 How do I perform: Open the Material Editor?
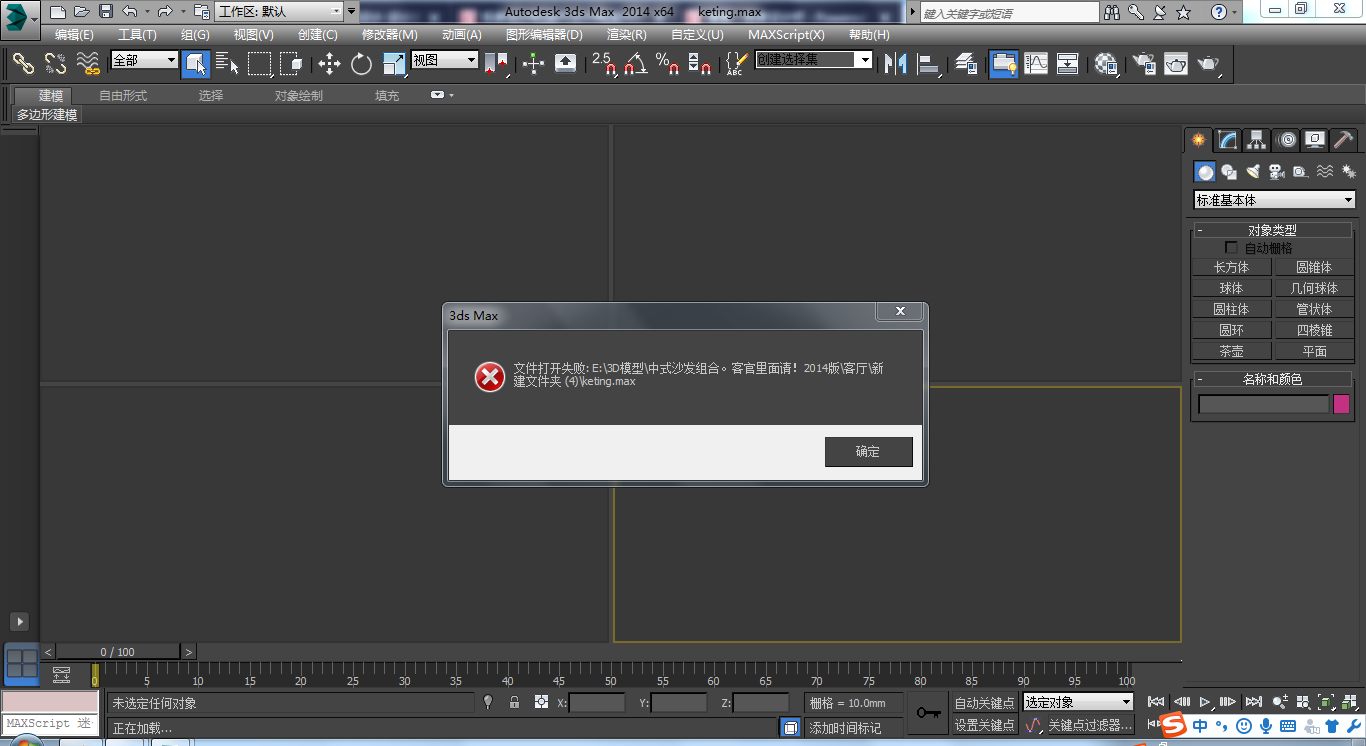tap(1105, 64)
